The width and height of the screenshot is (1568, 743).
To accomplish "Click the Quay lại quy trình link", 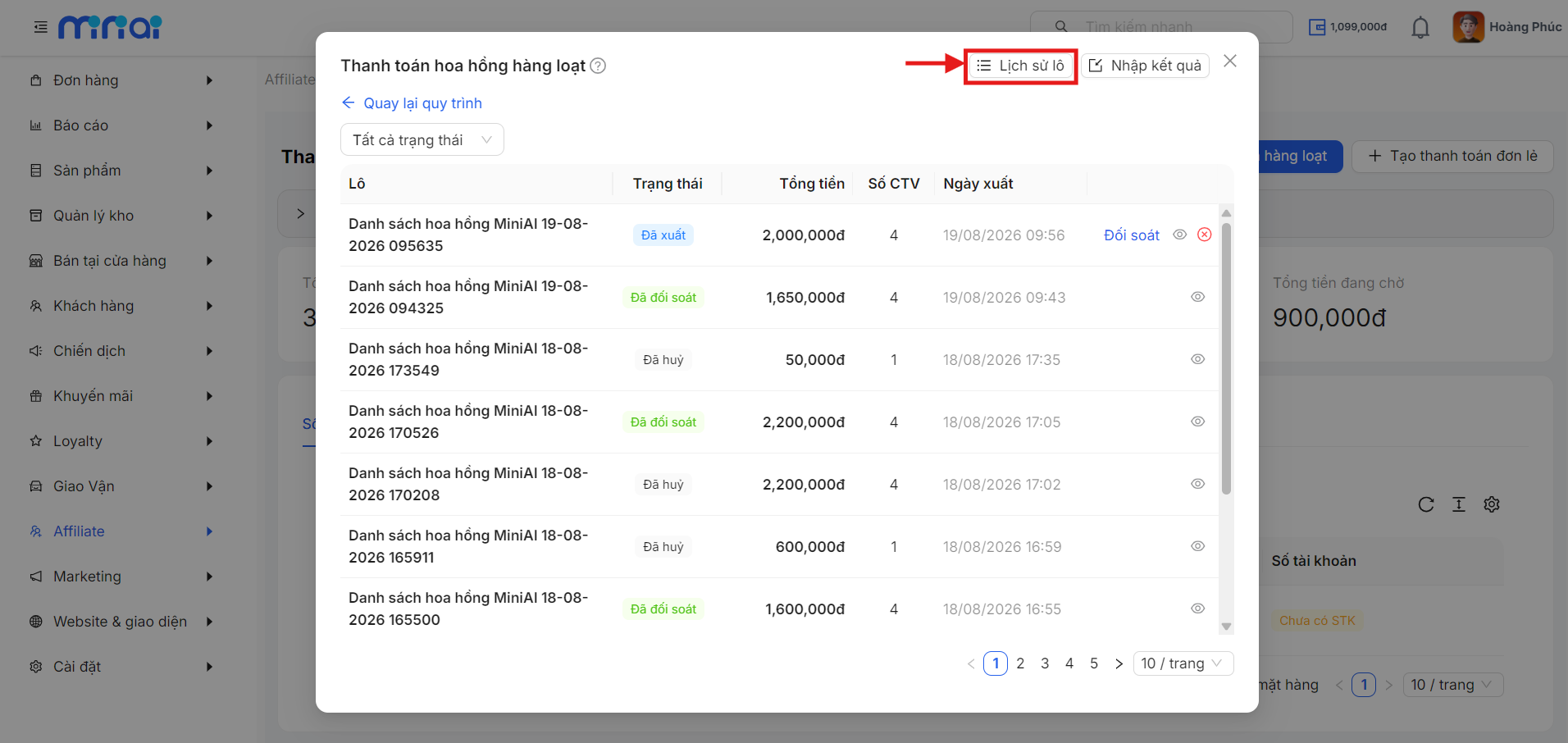I will [x=412, y=103].
